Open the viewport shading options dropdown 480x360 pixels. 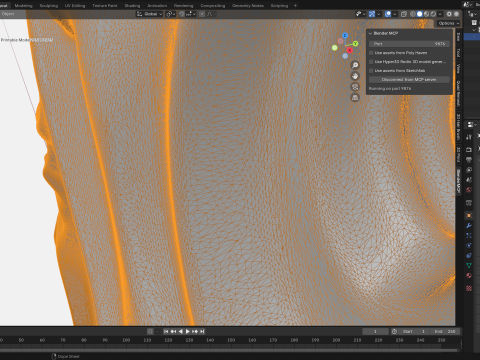440,14
